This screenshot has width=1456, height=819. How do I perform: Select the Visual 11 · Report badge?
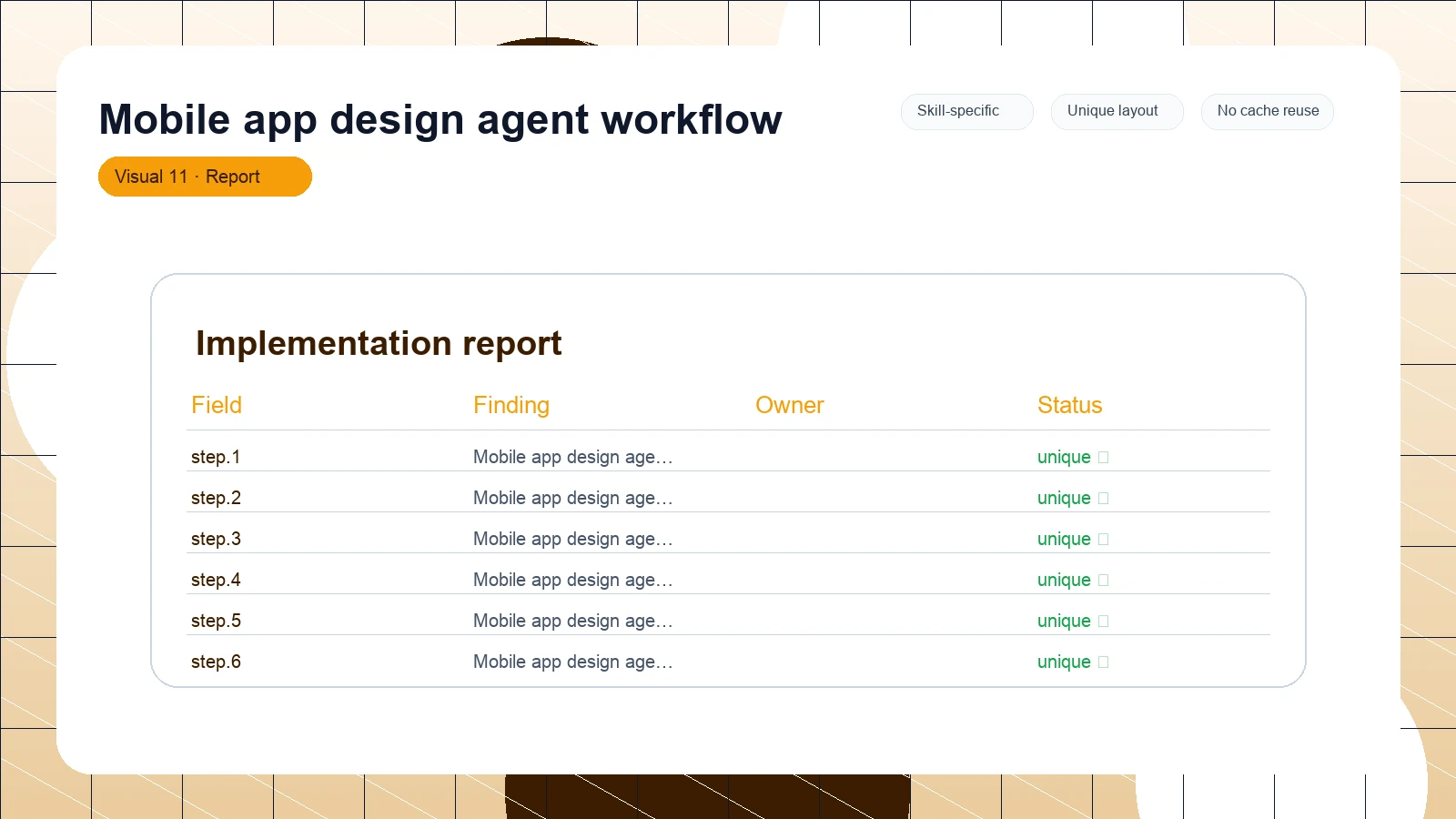tap(205, 177)
